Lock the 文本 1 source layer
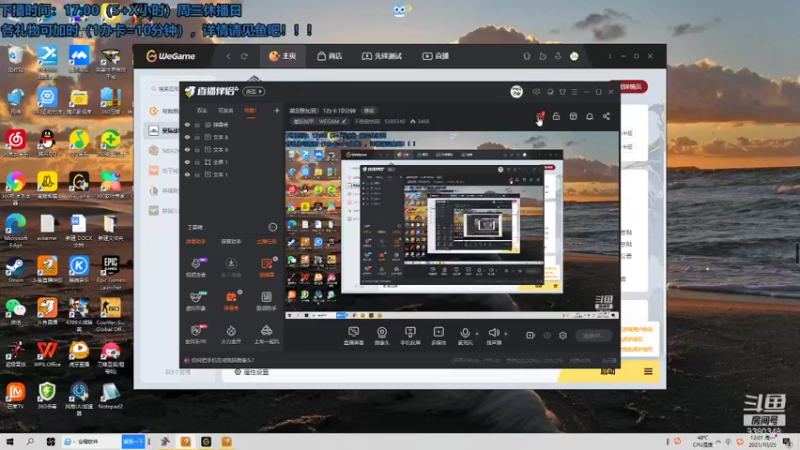800x450 pixels. (197, 174)
